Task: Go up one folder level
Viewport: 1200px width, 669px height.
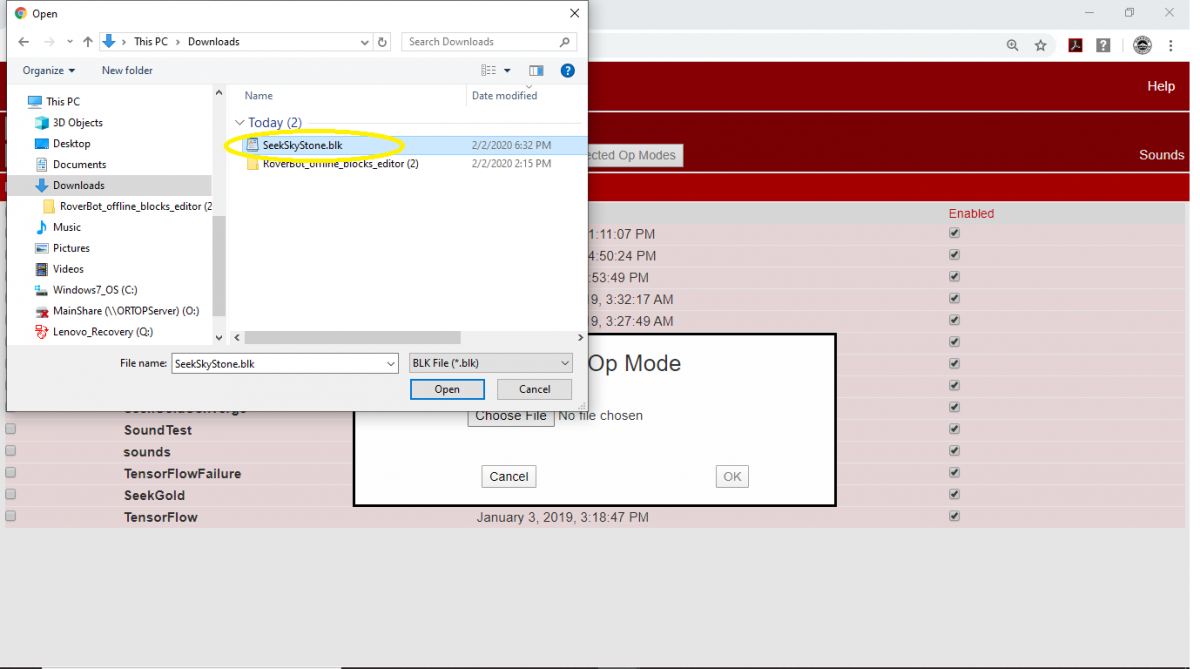Action: (88, 42)
